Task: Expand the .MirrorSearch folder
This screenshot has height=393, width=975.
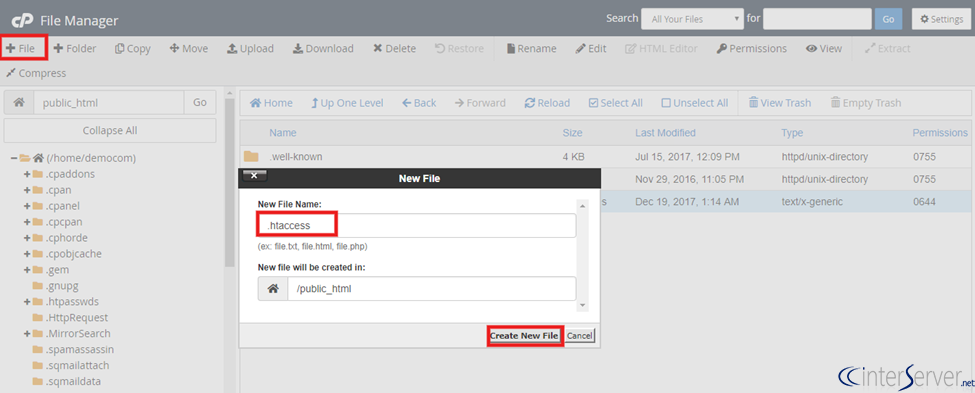Action: [27, 333]
